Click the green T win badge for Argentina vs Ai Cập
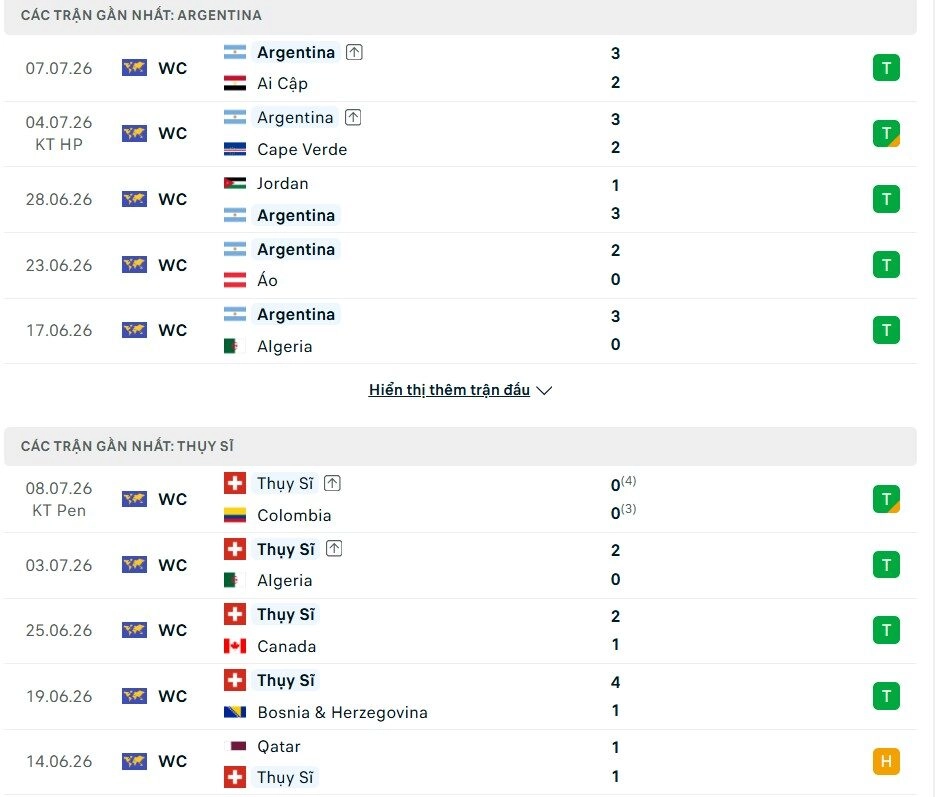Screen dimensions: 935x797 [886, 68]
